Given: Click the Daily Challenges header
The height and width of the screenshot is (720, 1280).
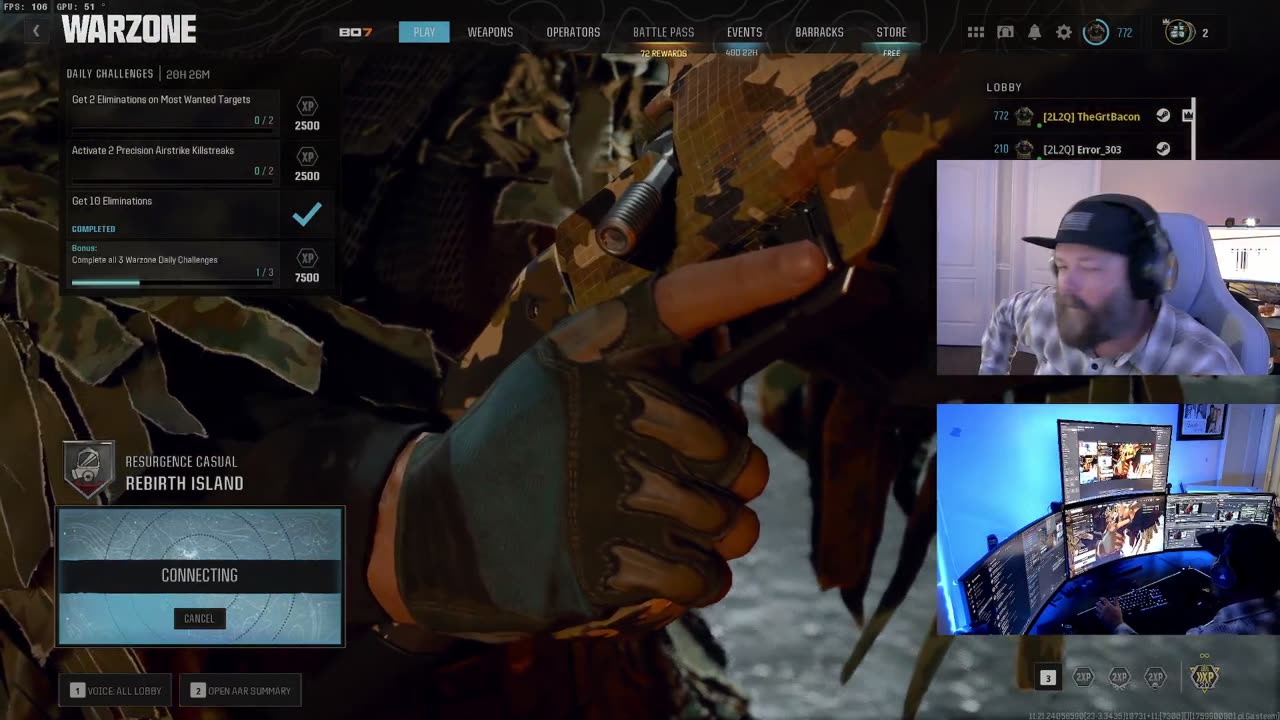Looking at the screenshot, I should [110, 74].
